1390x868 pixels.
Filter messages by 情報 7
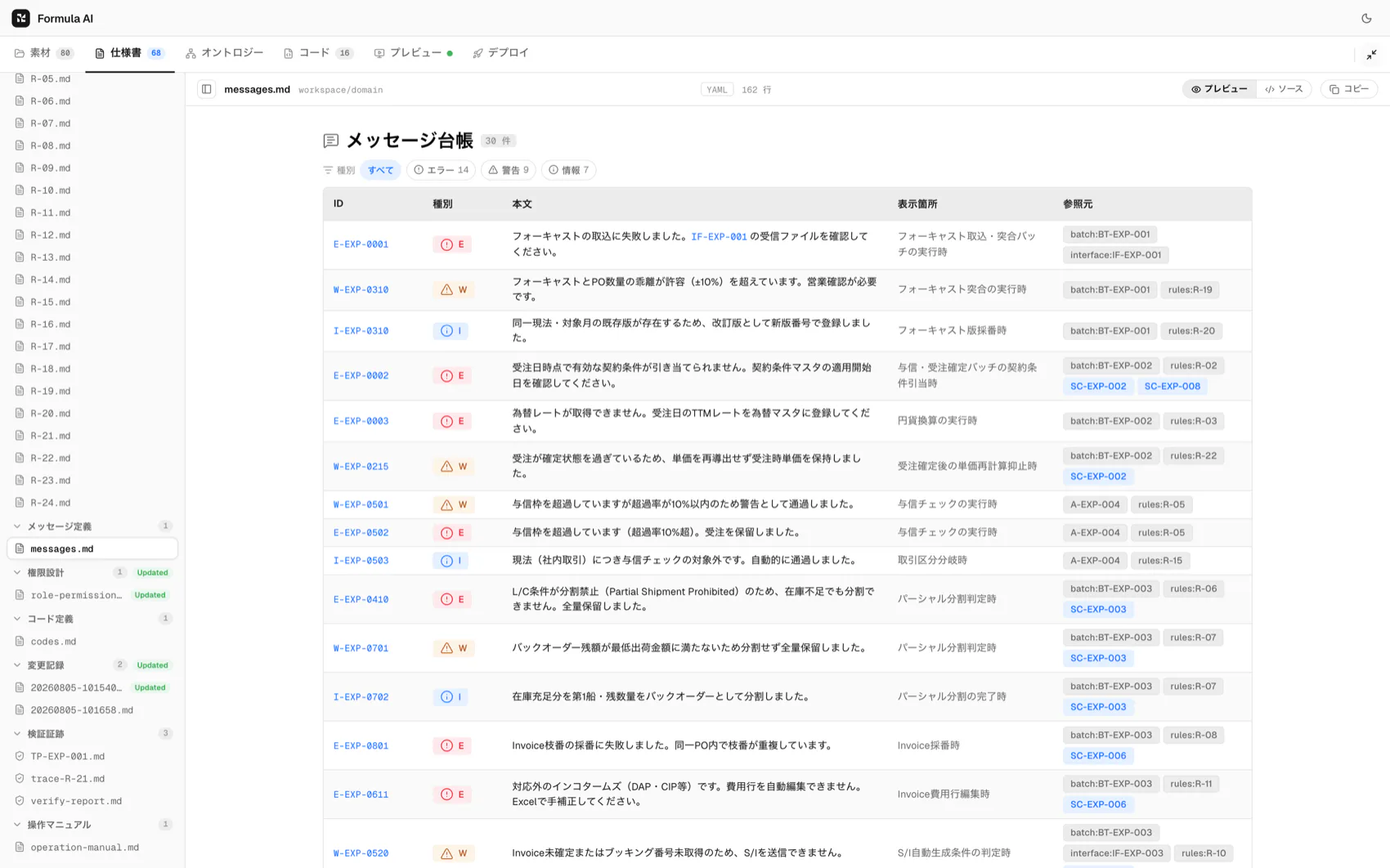click(568, 170)
